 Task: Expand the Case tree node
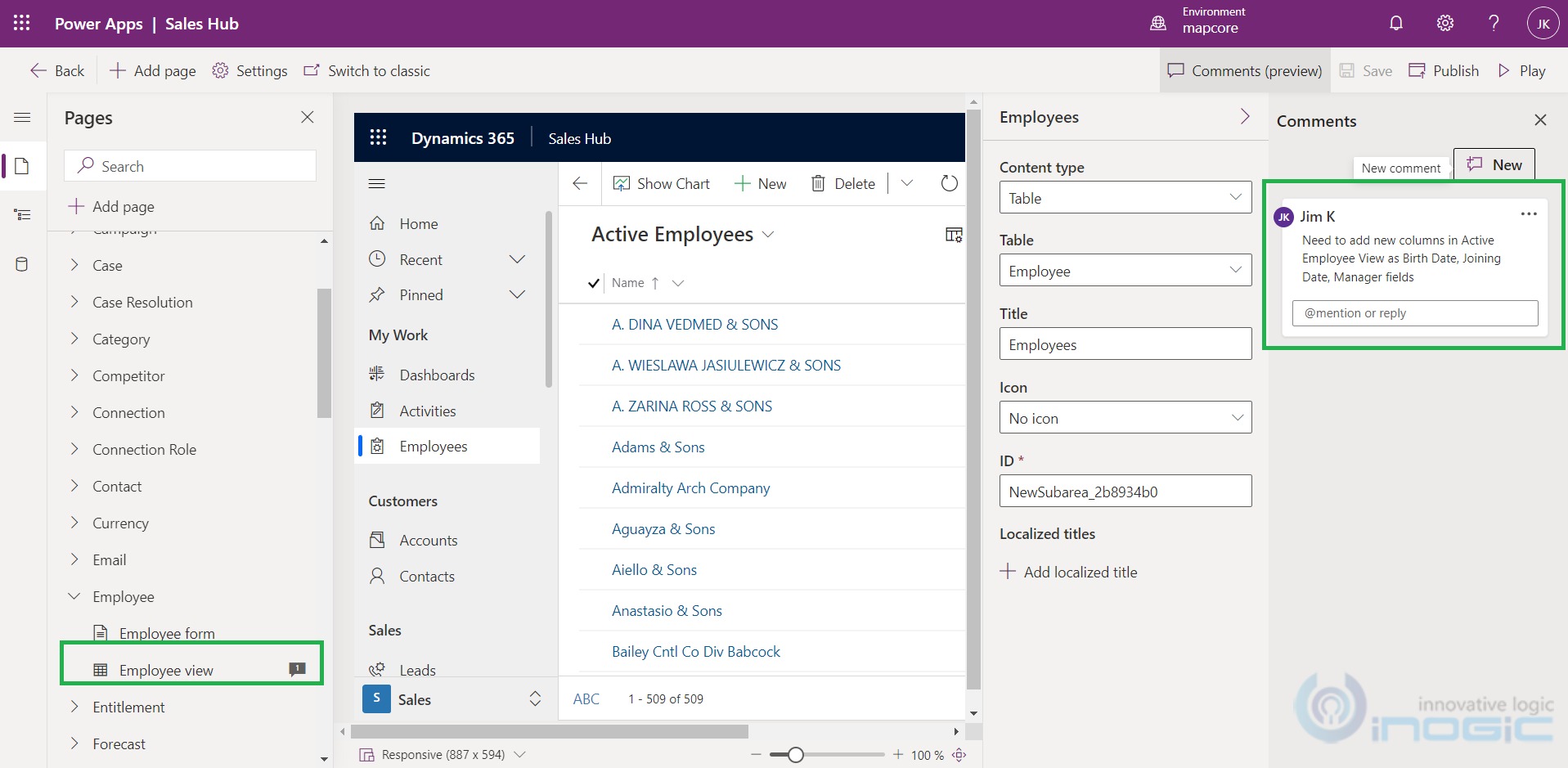74,265
